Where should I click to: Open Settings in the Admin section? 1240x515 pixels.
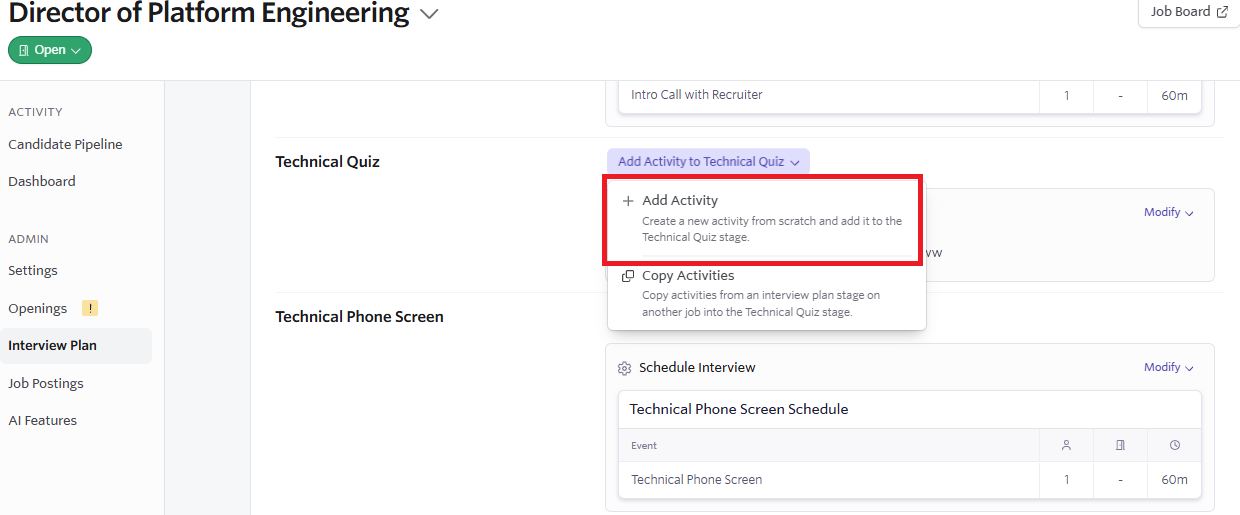pos(33,270)
